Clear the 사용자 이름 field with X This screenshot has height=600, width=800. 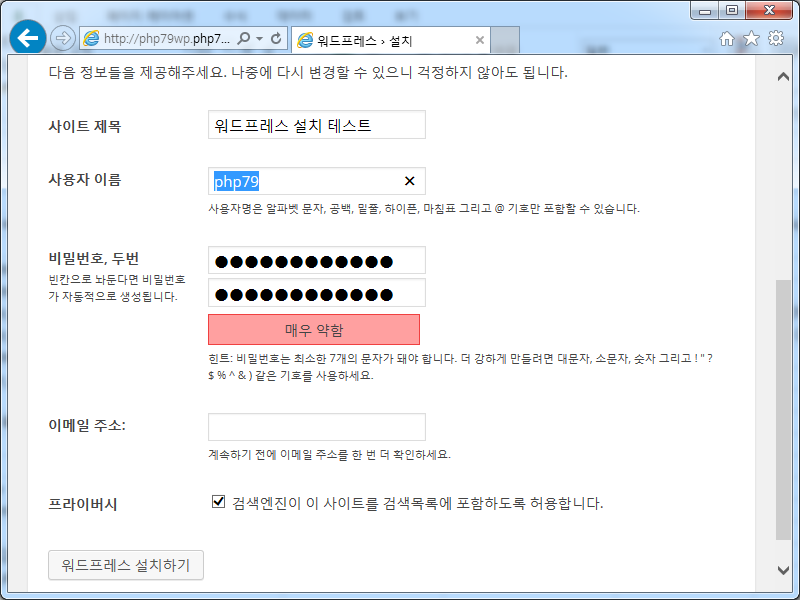pos(409,181)
